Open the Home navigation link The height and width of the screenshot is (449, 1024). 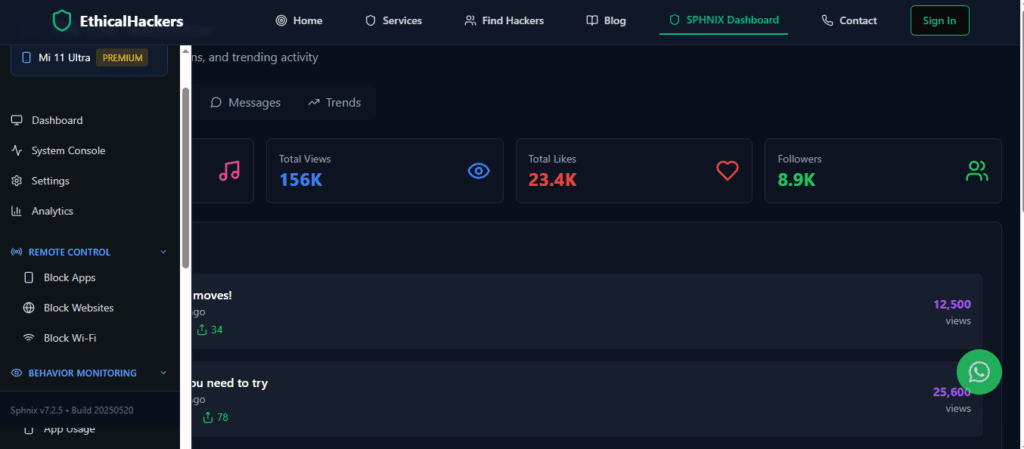pos(299,21)
